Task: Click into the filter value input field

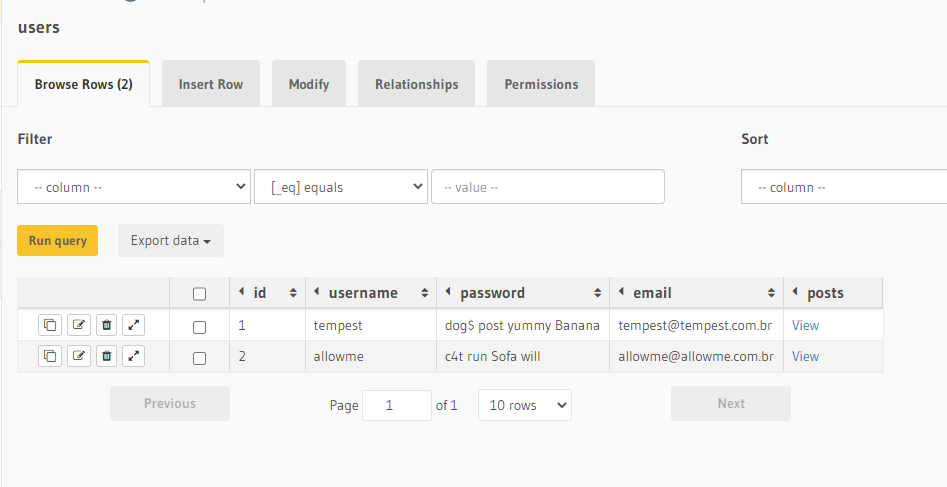Action: (548, 187)
